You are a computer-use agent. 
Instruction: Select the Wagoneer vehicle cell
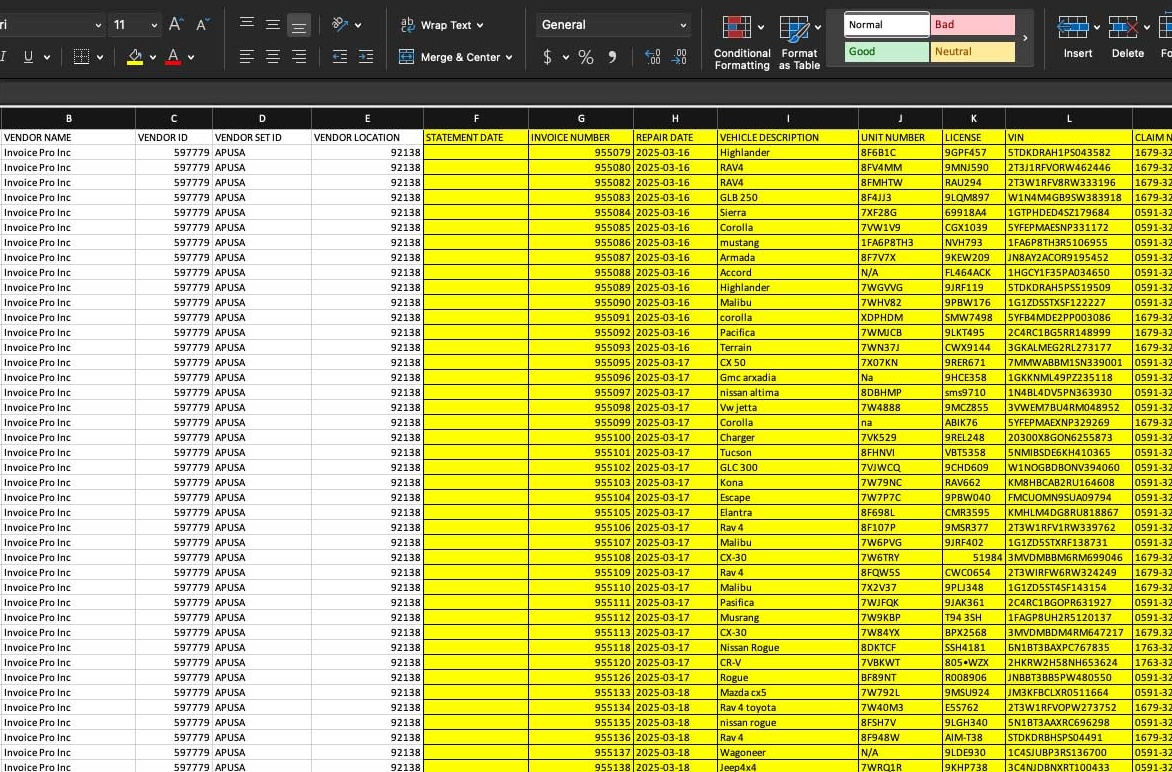pyautogui.click(x=788, y=752)
